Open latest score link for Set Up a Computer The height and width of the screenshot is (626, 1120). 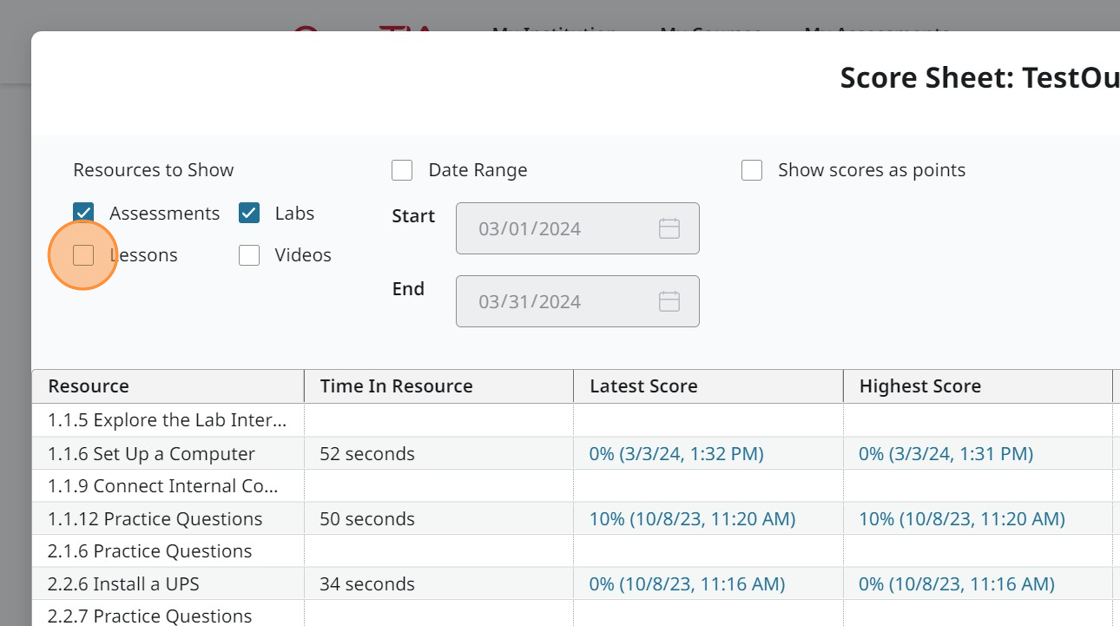point(676,454)
